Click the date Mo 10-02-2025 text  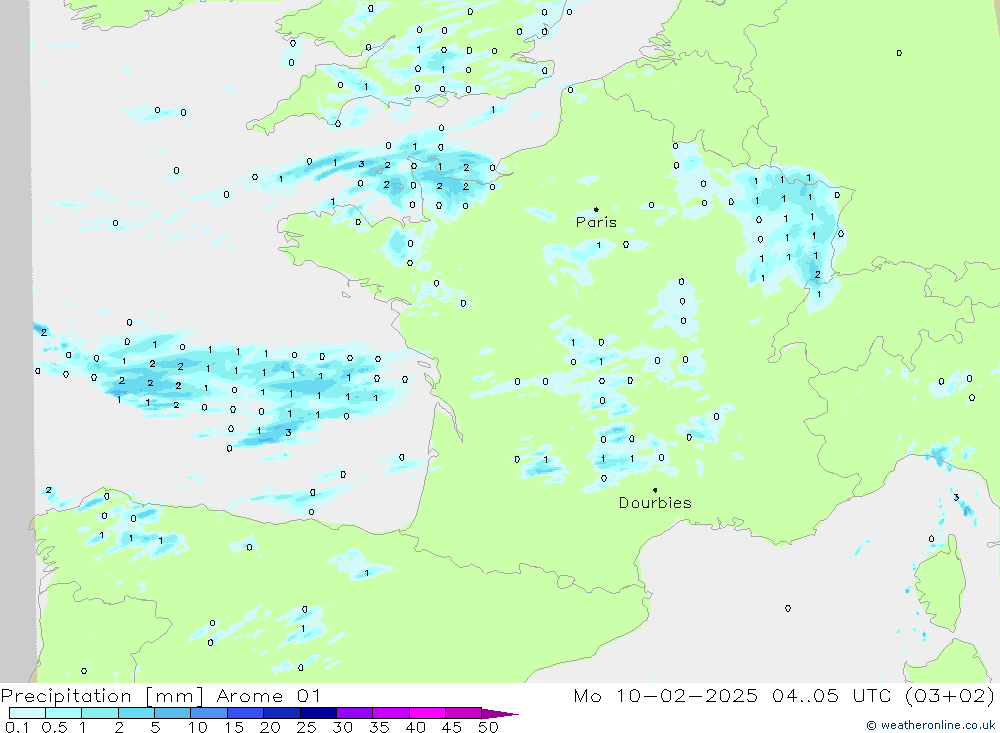pyautogui.click(x=666, y=695)
